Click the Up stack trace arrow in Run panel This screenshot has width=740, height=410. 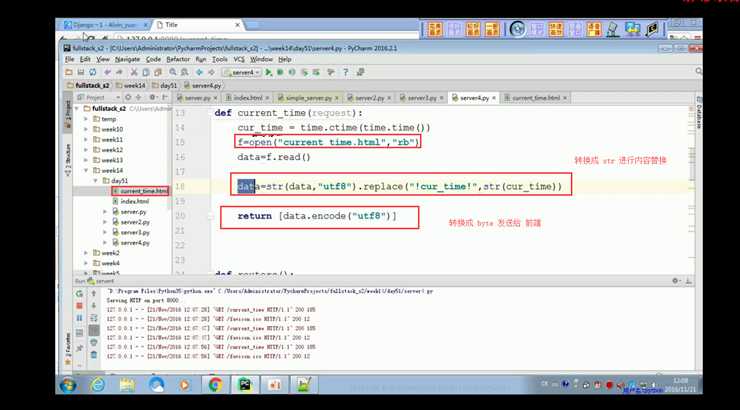click(x=94, y=293)
